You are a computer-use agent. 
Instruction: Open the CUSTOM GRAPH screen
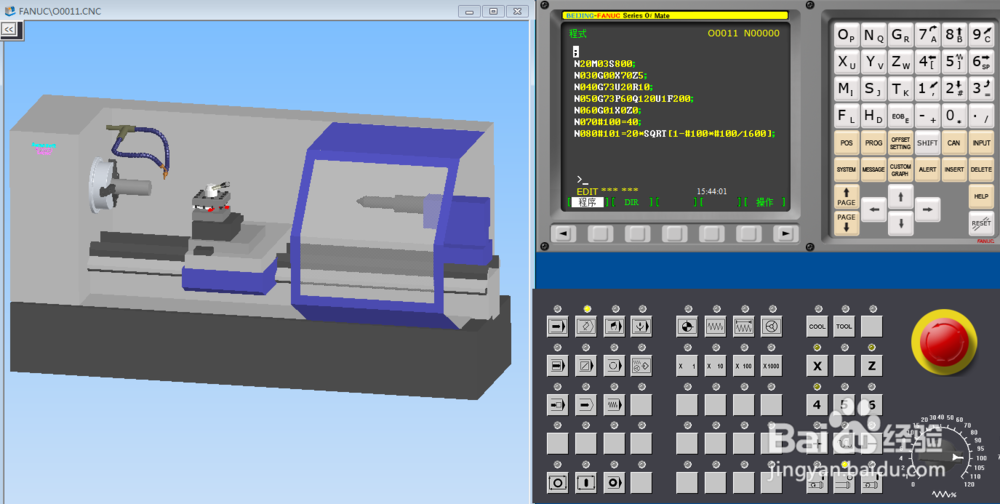coord(901,170)
